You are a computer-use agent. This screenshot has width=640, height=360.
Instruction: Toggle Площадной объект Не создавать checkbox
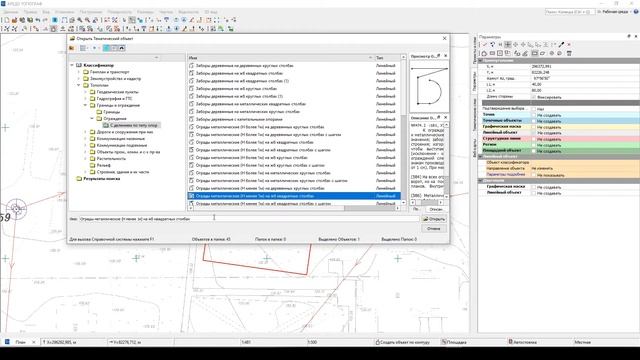[533, 151]
